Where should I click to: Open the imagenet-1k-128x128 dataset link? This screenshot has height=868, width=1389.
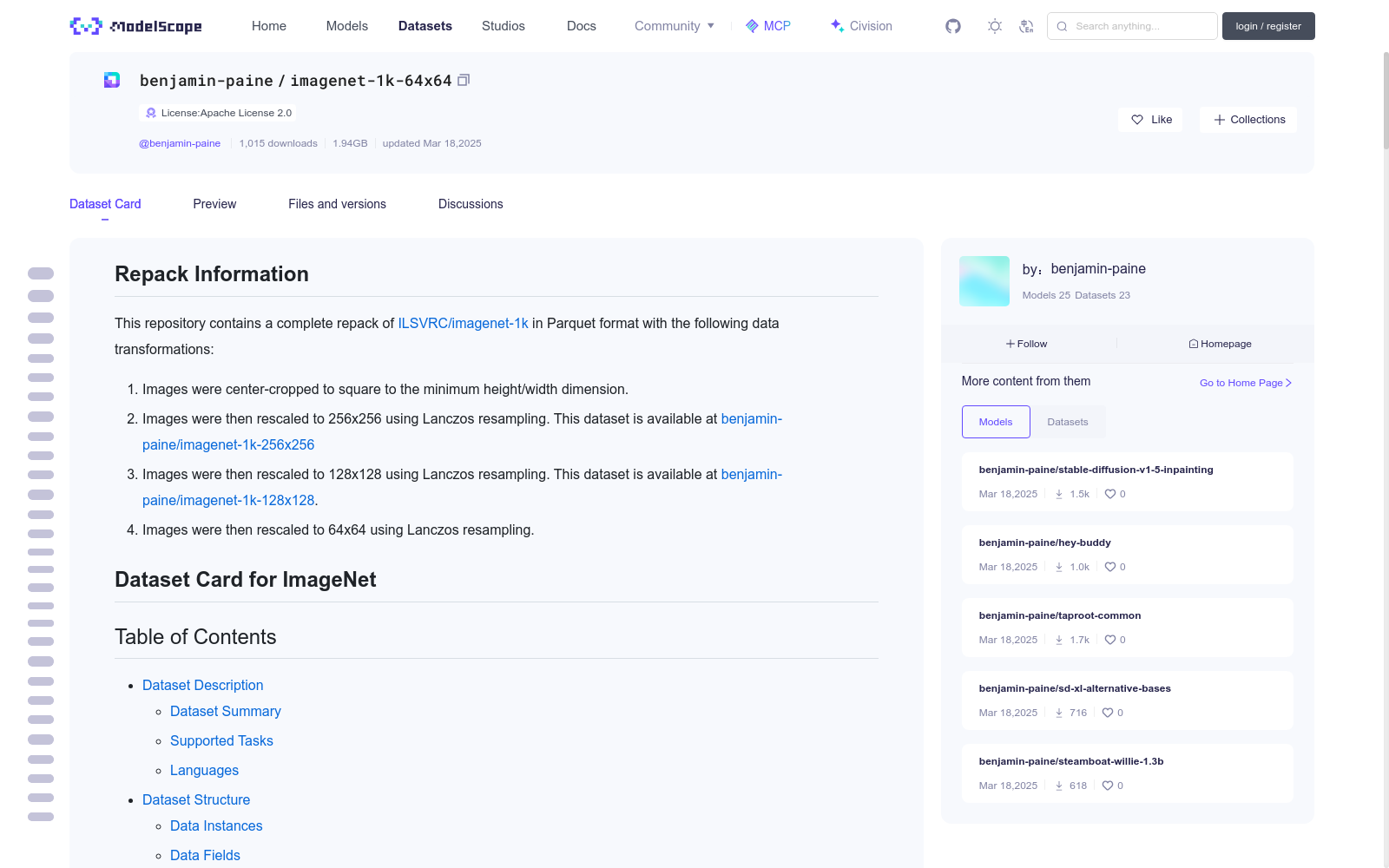tap(228, 500)
